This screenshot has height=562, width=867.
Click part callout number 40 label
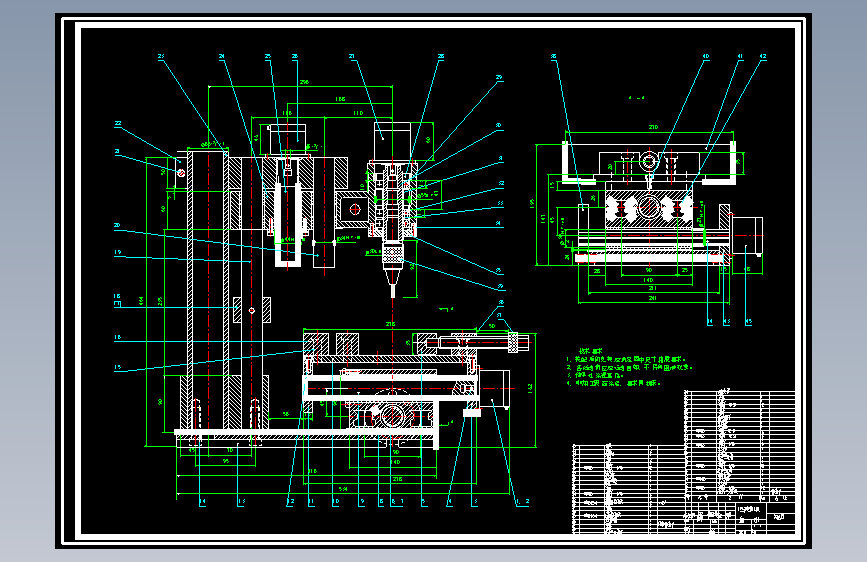[706, 56]
